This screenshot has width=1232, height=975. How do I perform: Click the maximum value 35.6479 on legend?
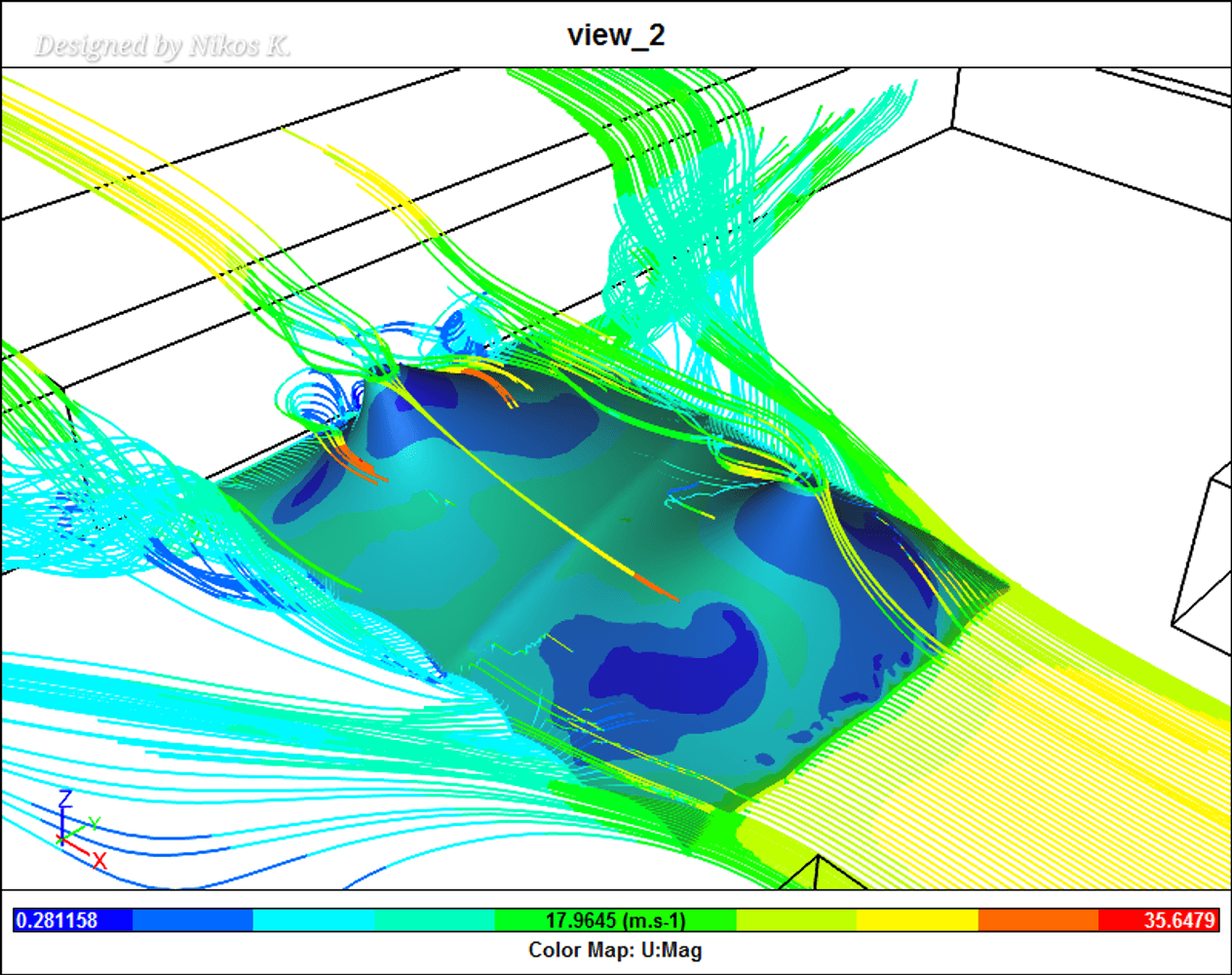coord(1179,920)
